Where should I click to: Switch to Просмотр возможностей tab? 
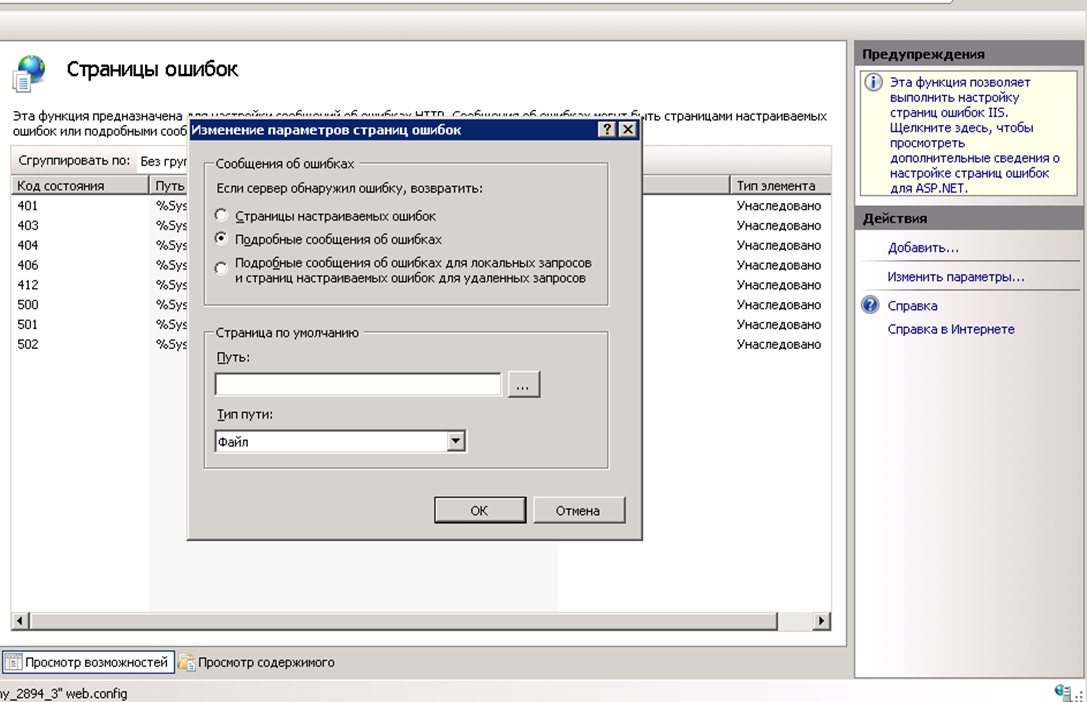point(90,662)
